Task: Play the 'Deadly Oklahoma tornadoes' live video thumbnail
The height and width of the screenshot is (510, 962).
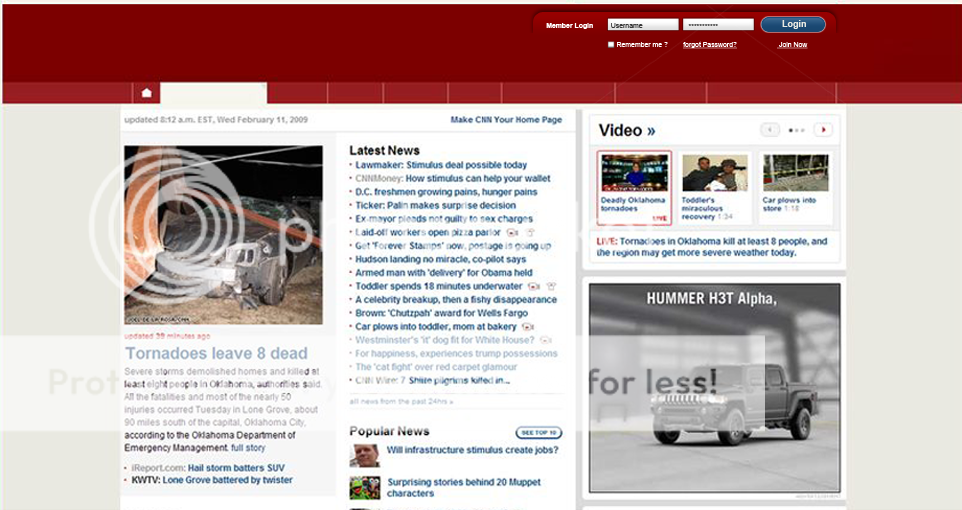Action: pyautogui.click(x=634, y=173)
